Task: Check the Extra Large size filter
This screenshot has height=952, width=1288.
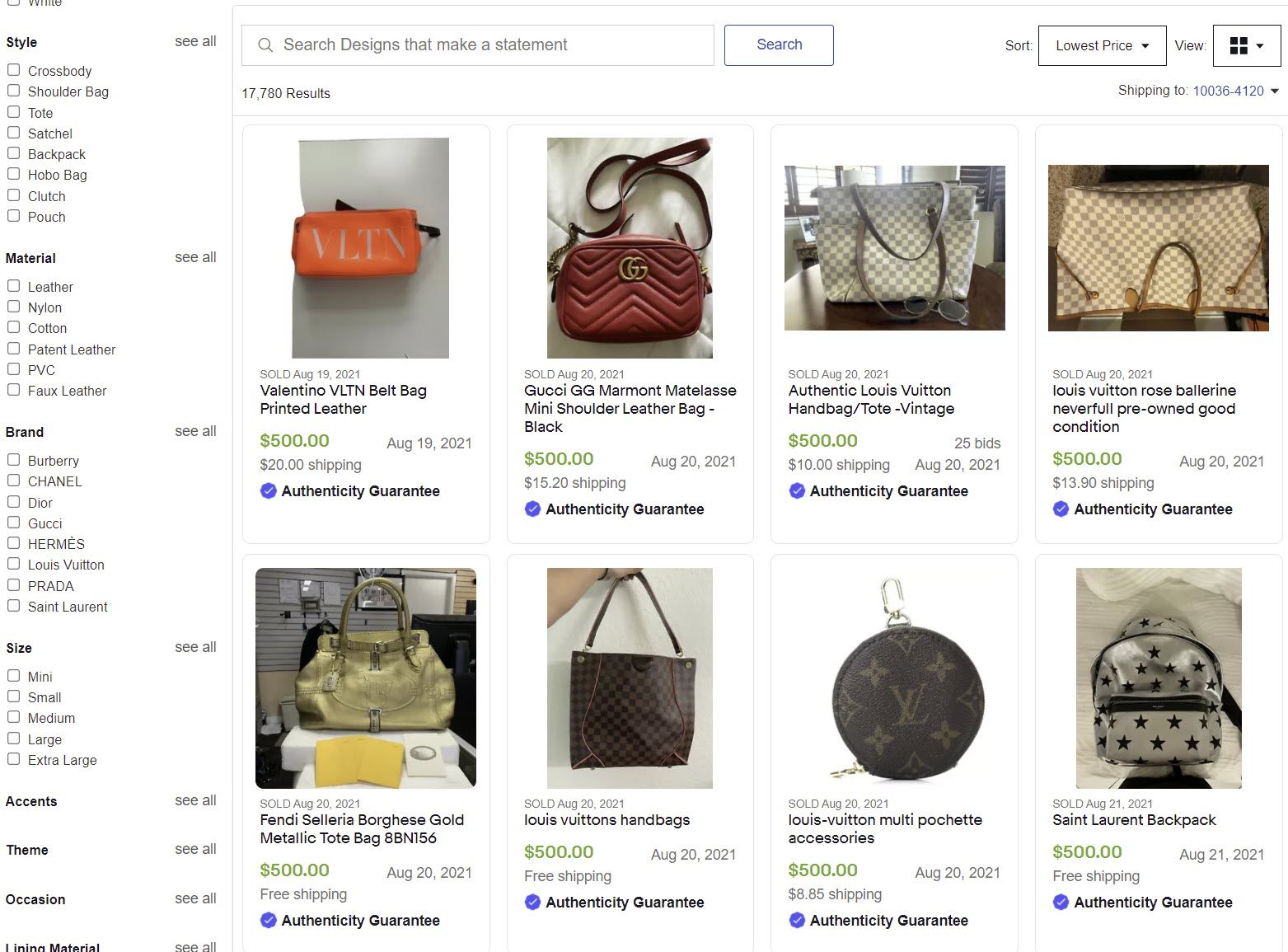Action: pyautogui.click(x=13, y=759)
